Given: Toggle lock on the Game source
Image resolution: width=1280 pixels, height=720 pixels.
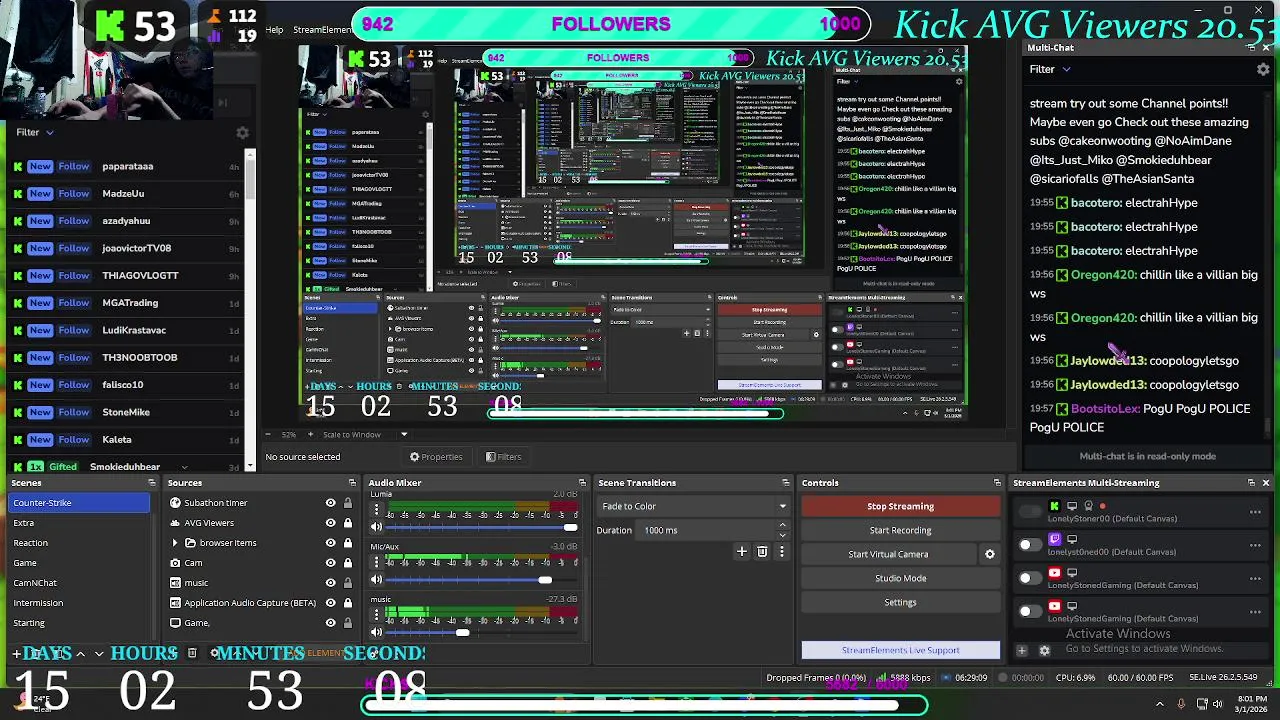Looking at the screenshot, I should pyautogui.click(x=348, y=623).
